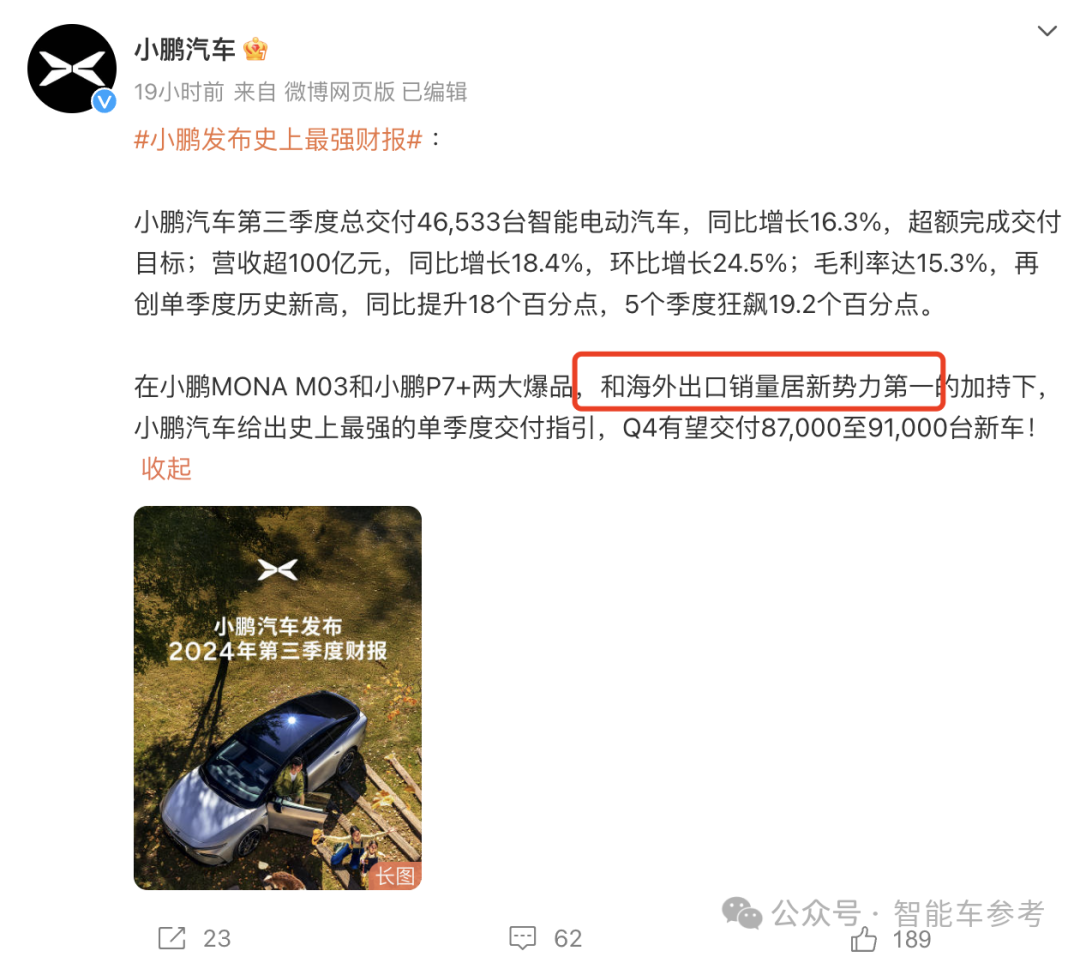The height and width of the screenshot is (957, 1080).
Task: Like the post with thumbs-up icon
Action: [863, 939]
